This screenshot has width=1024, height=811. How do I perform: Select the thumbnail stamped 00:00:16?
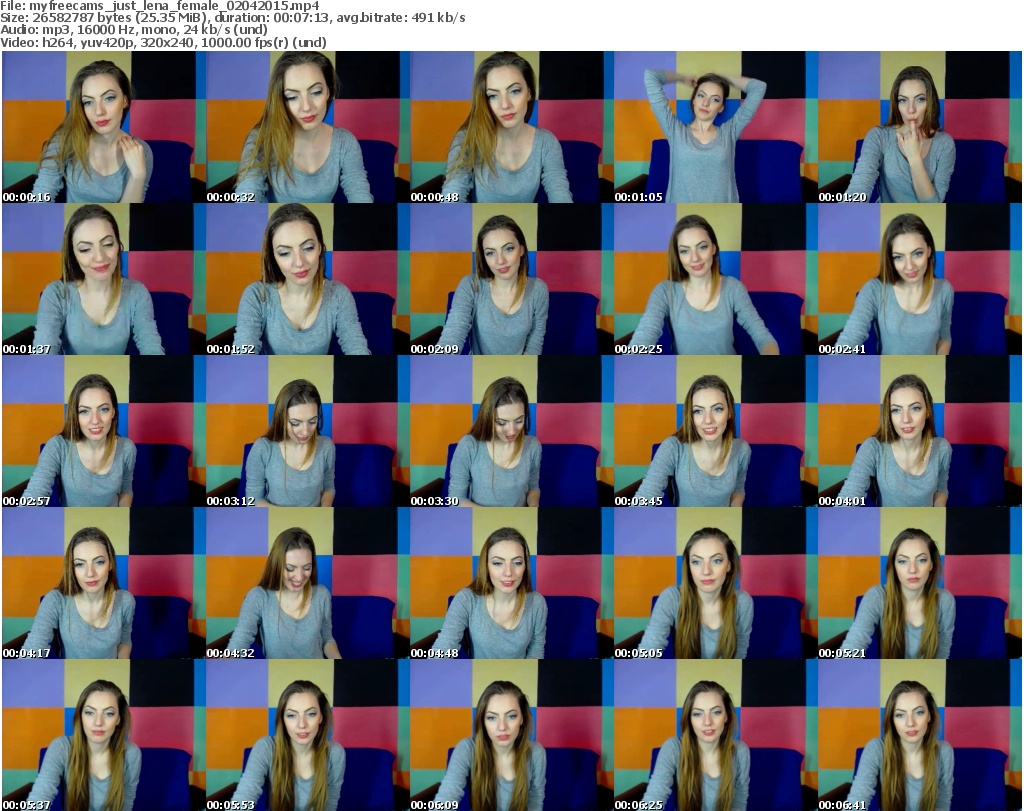(x=103, y=127)
